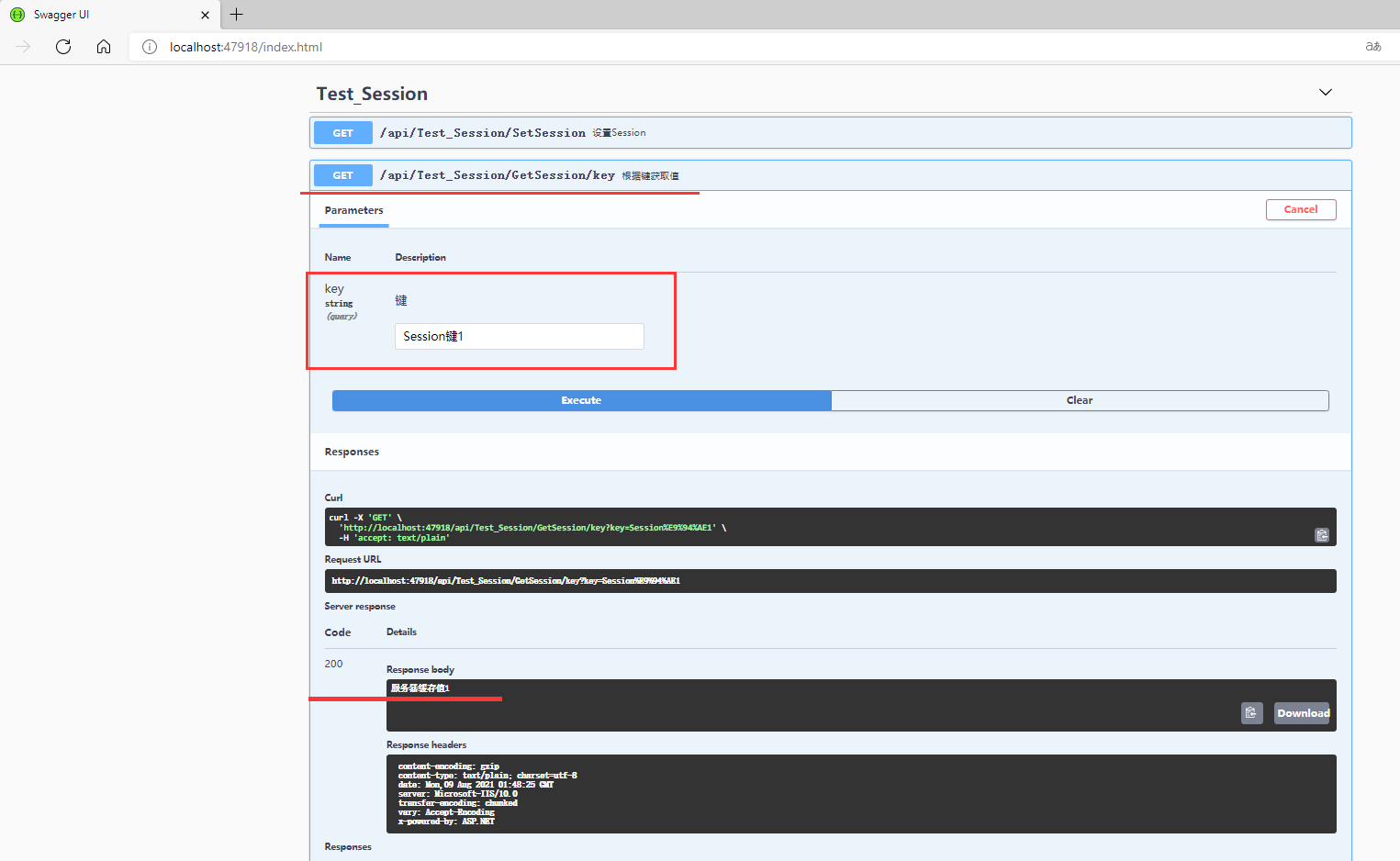
Task: Collapse the Test_Session section using the chevron
Action: 1325,92
